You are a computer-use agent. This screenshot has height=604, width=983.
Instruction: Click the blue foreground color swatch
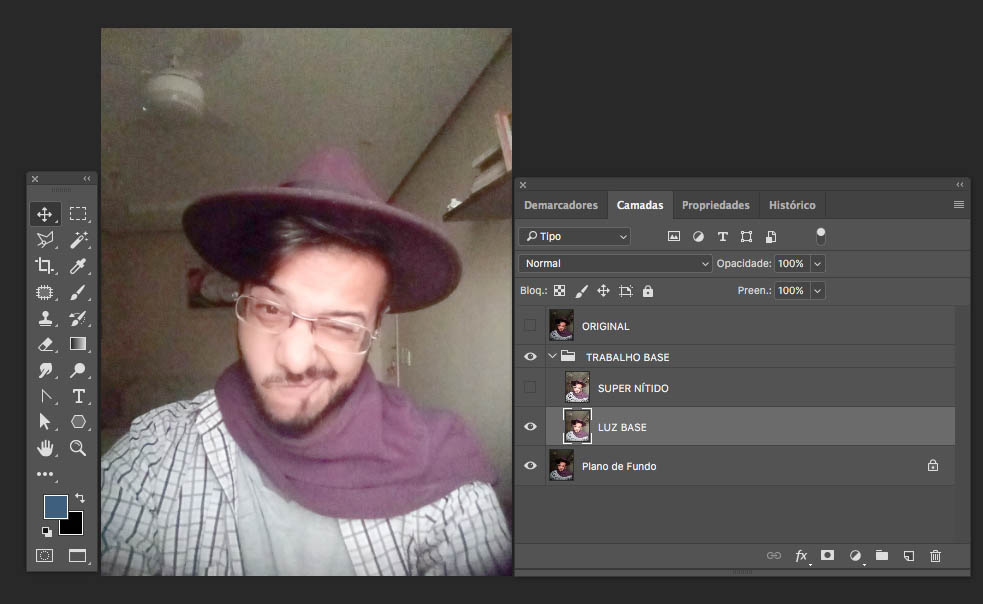pos(55,506)
